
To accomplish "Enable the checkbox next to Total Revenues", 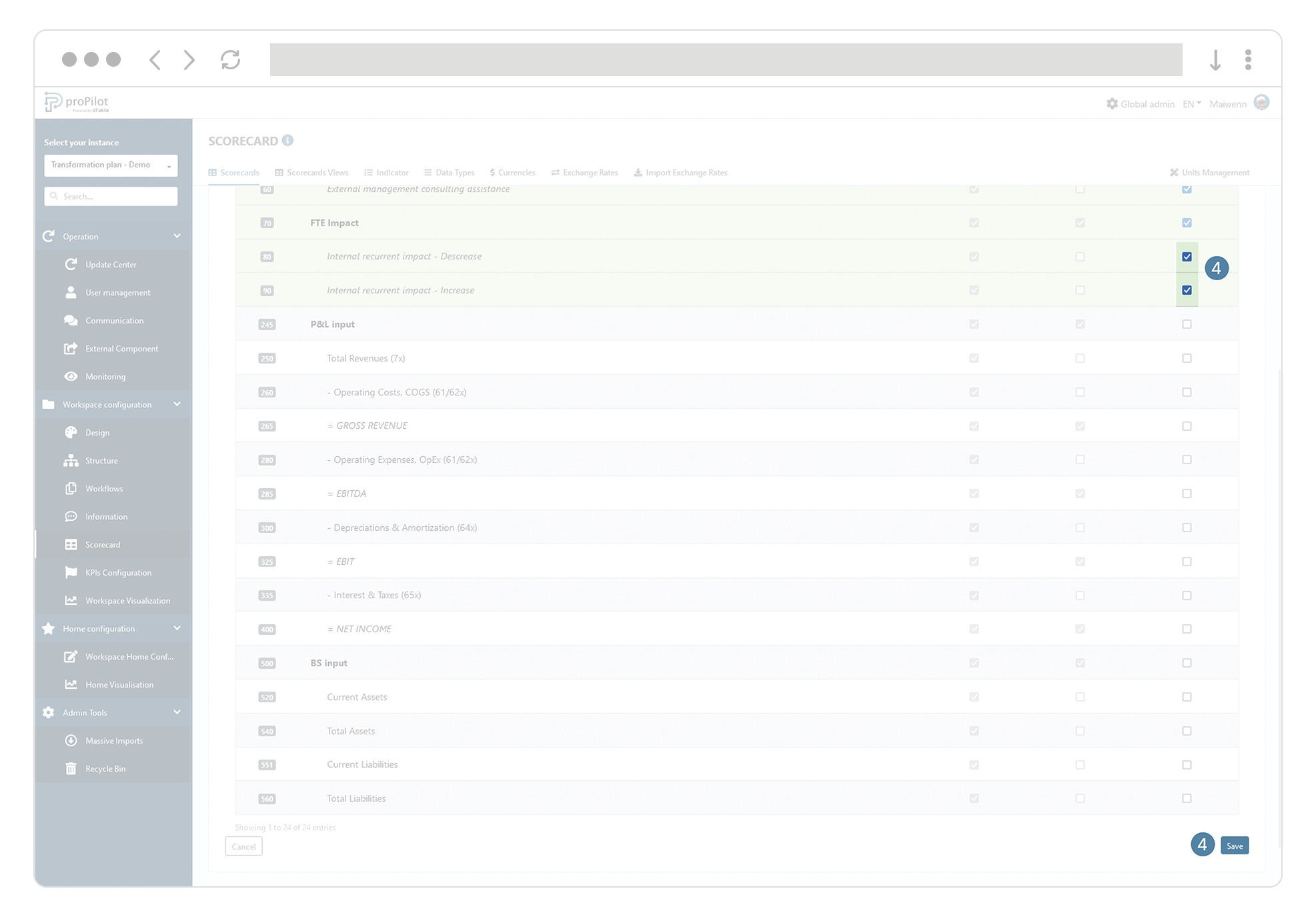I will click(x=1187, y=358).
